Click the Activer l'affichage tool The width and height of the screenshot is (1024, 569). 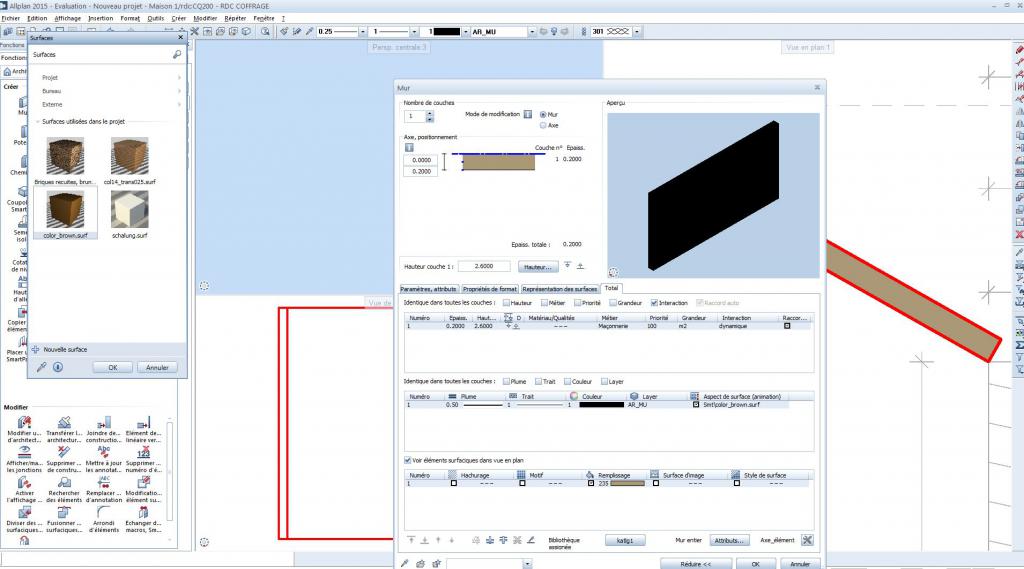click(24, 489)
